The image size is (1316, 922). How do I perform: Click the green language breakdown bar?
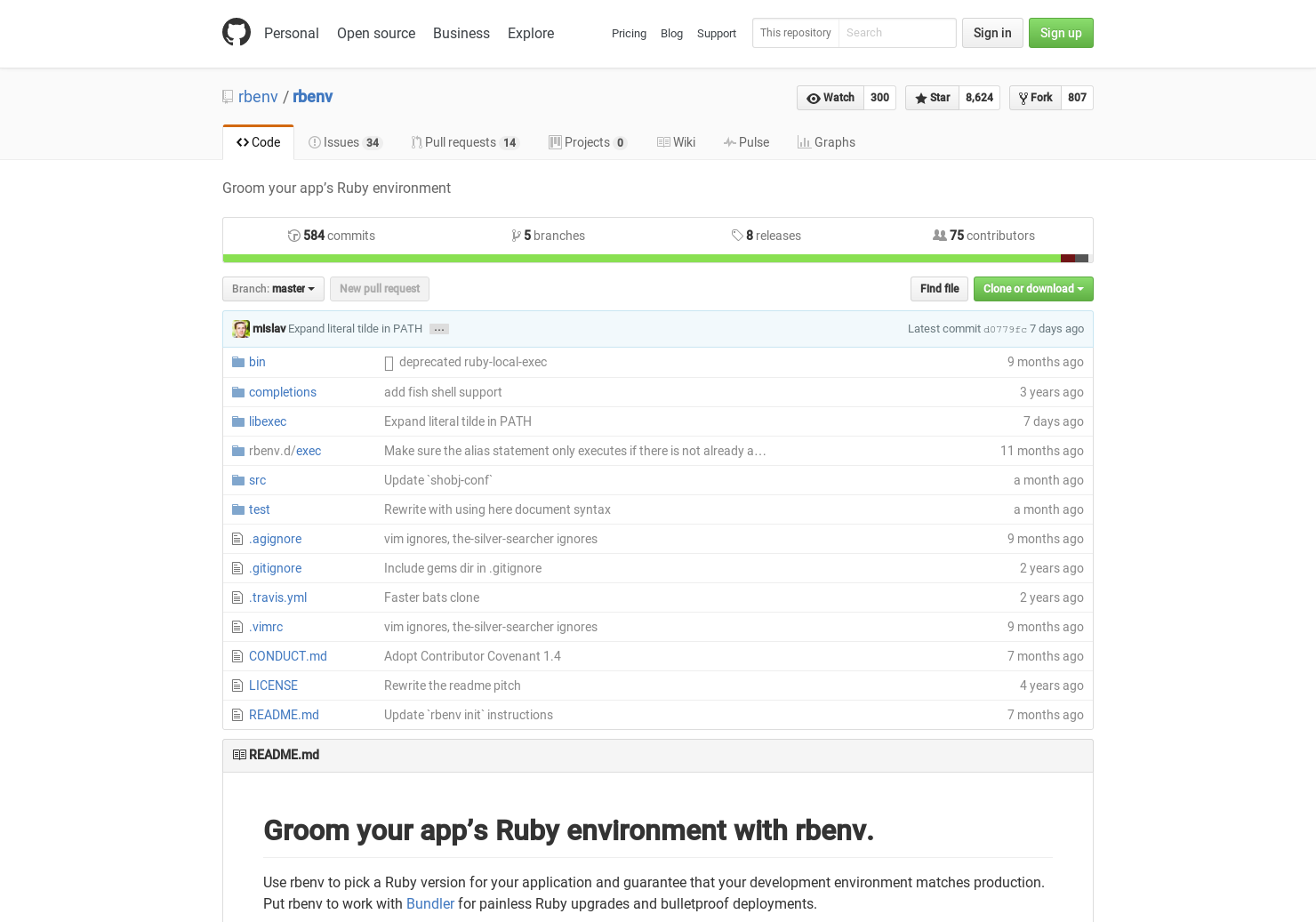[641, 259]
